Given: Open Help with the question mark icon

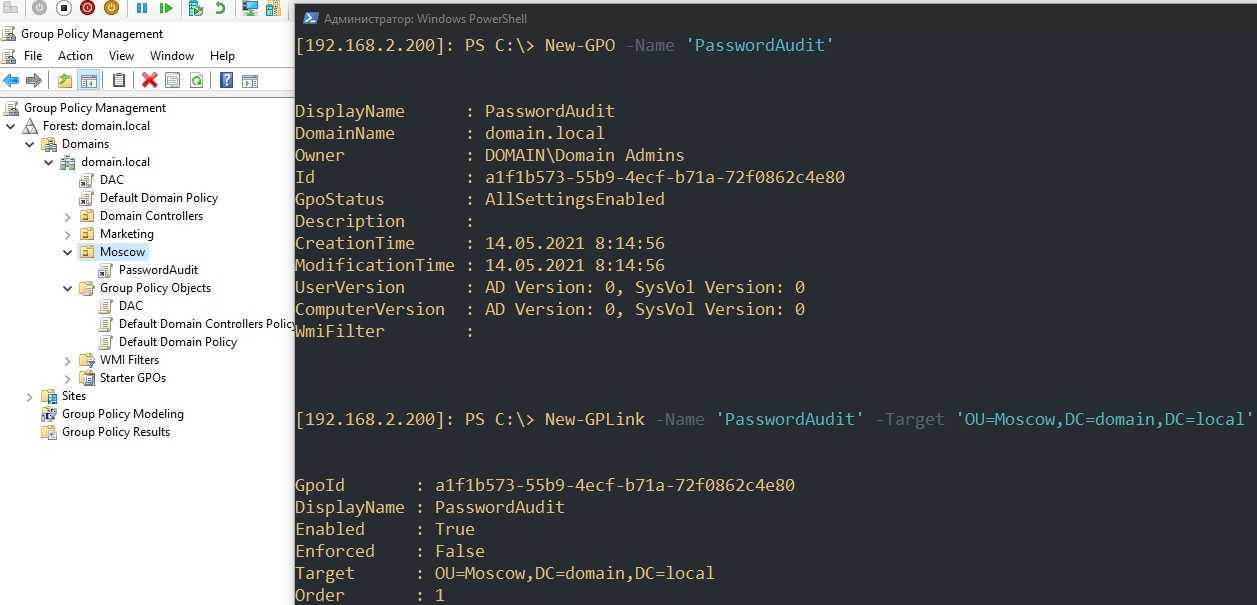Looking at the screenshot, I should point(227,81).
